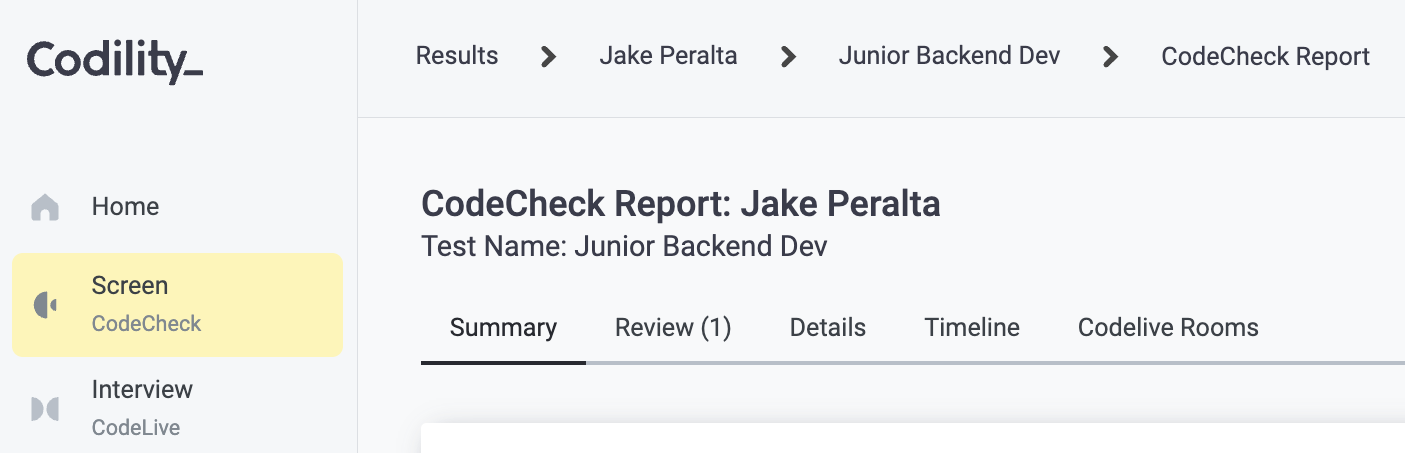Click the chevron after Results breadcrumb
Screen dimensions: 1405x453
click(x=548, y=57)
